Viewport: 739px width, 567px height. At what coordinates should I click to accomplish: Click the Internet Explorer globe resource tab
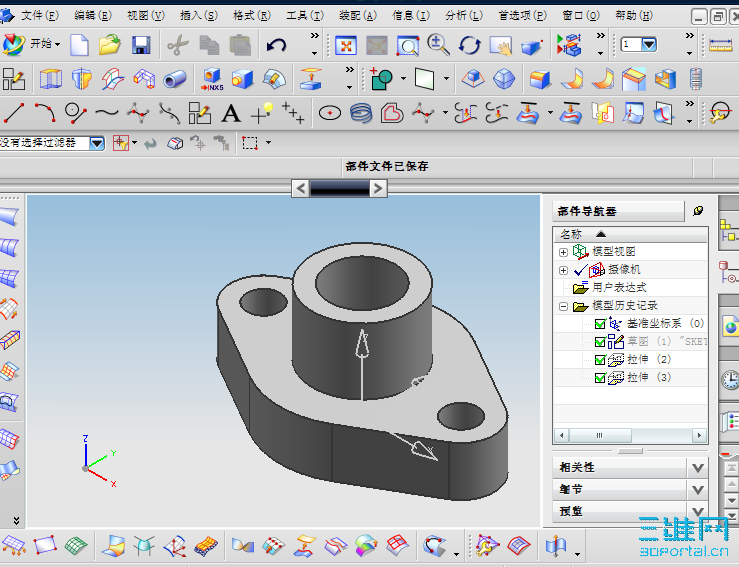point(730,325)
